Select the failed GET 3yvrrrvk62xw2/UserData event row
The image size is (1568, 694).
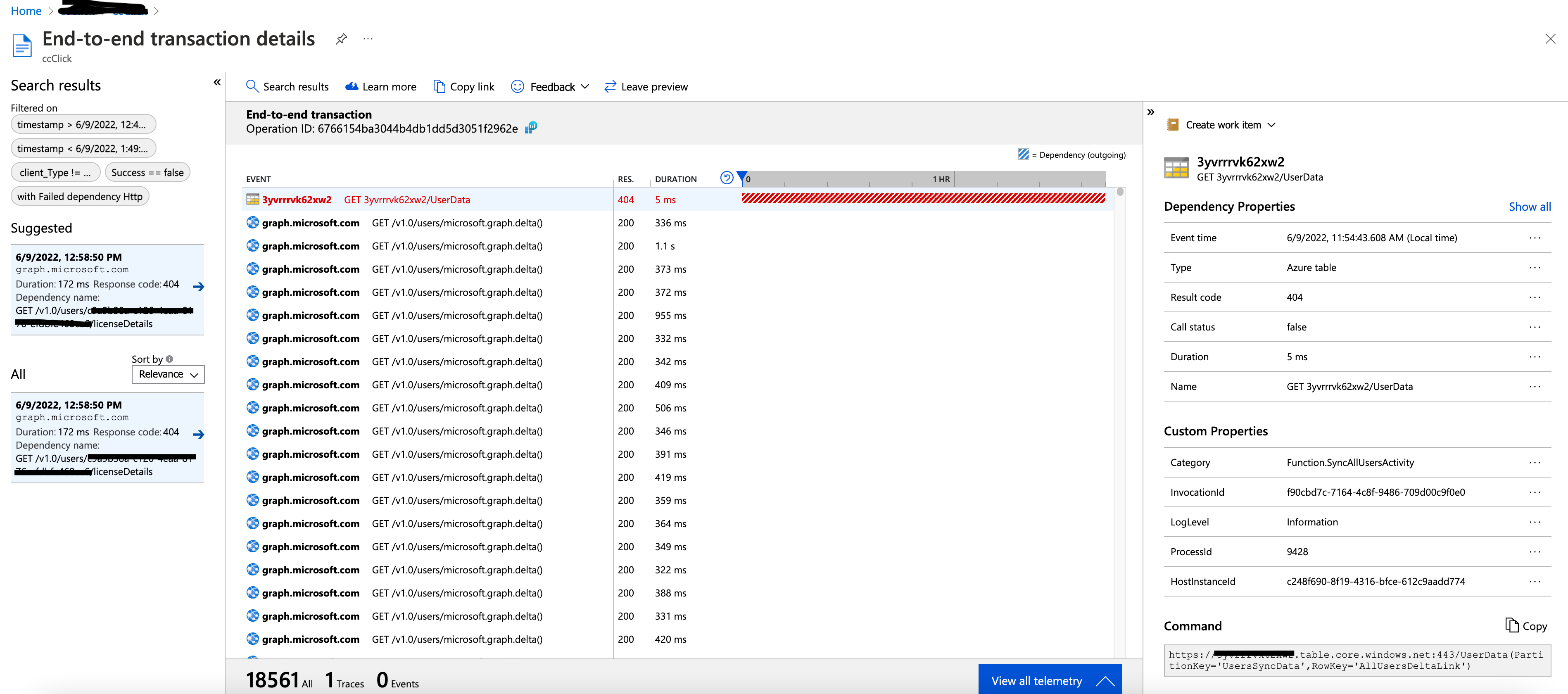pyautogui.click(x=408, y=199)
